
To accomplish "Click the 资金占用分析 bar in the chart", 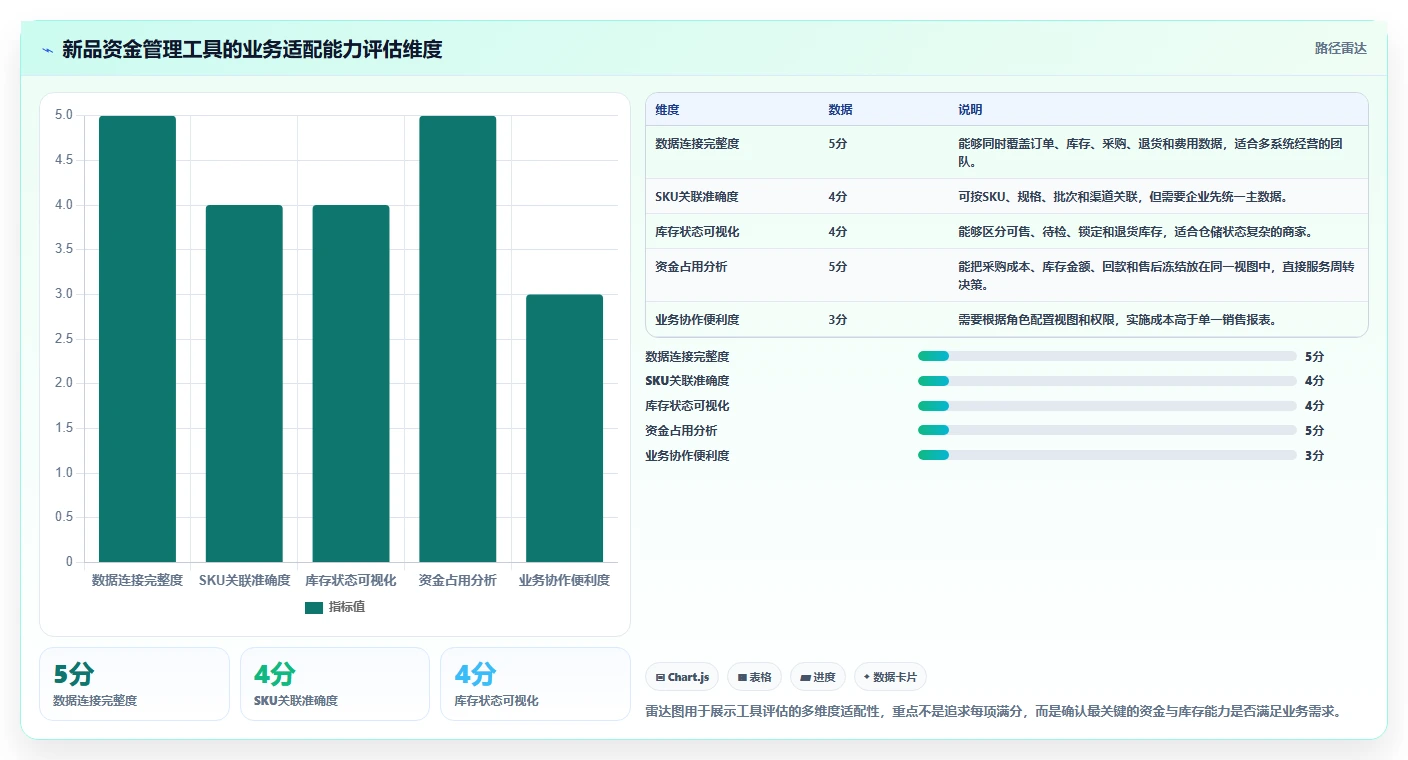I will [458, 339].
